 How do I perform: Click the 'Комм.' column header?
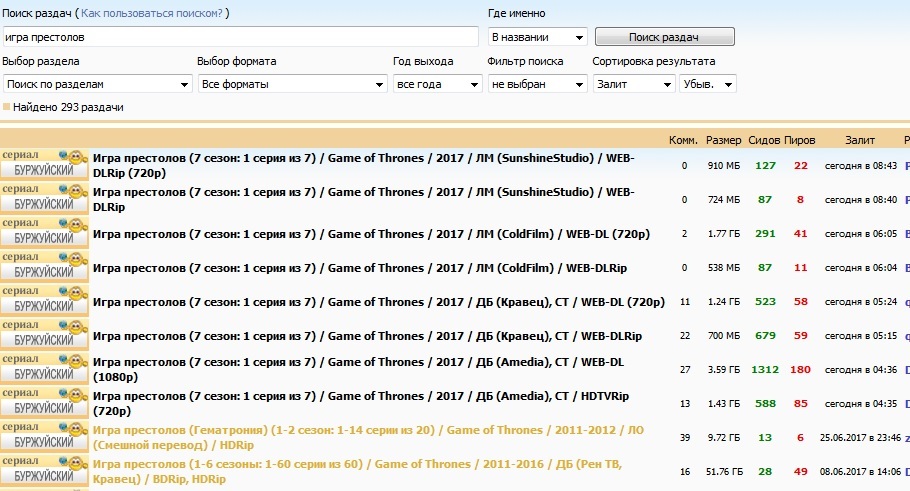tap(683, 140)
